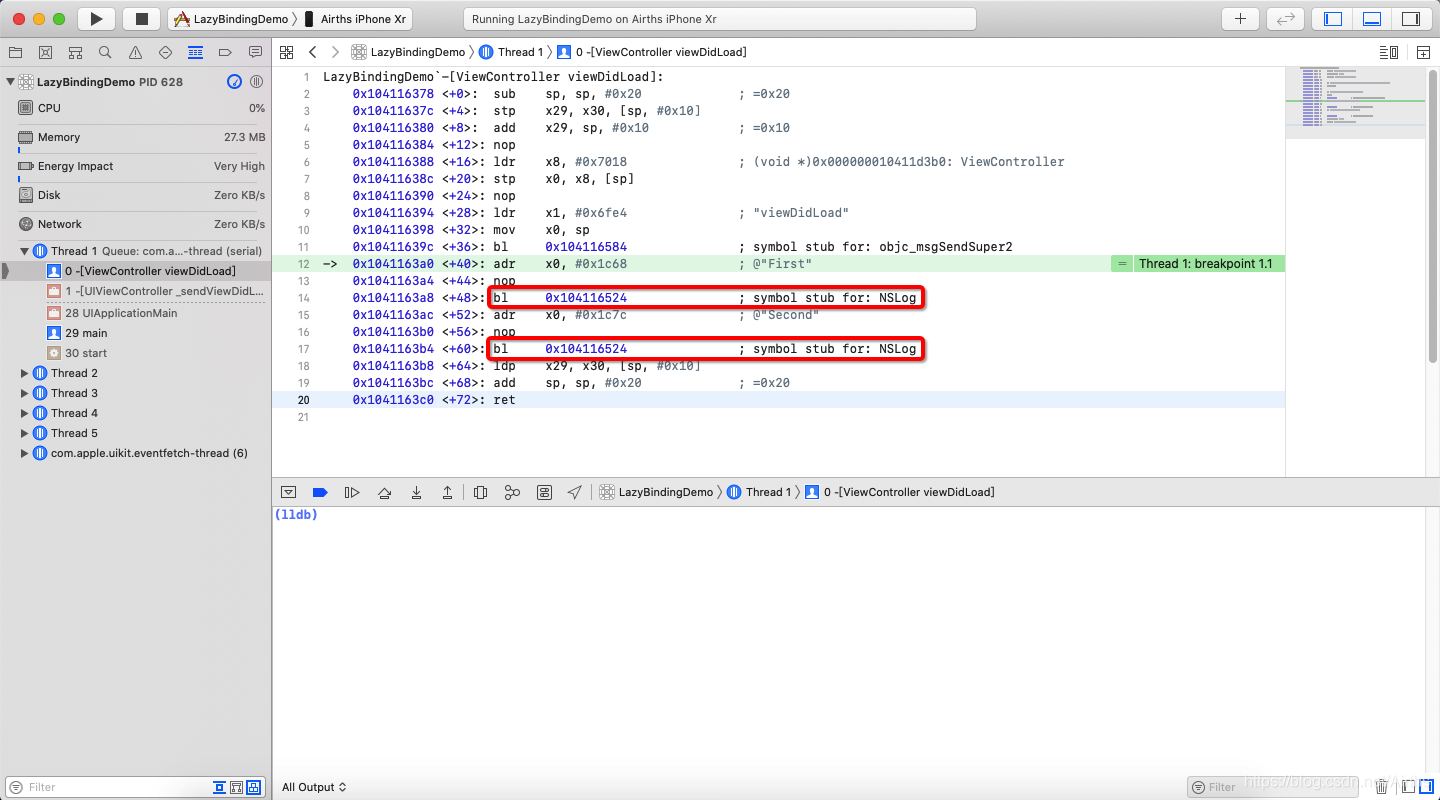This screenshot has width=1440, height=800.
Task: Open Environment Overrides
Action: point(544,492)
